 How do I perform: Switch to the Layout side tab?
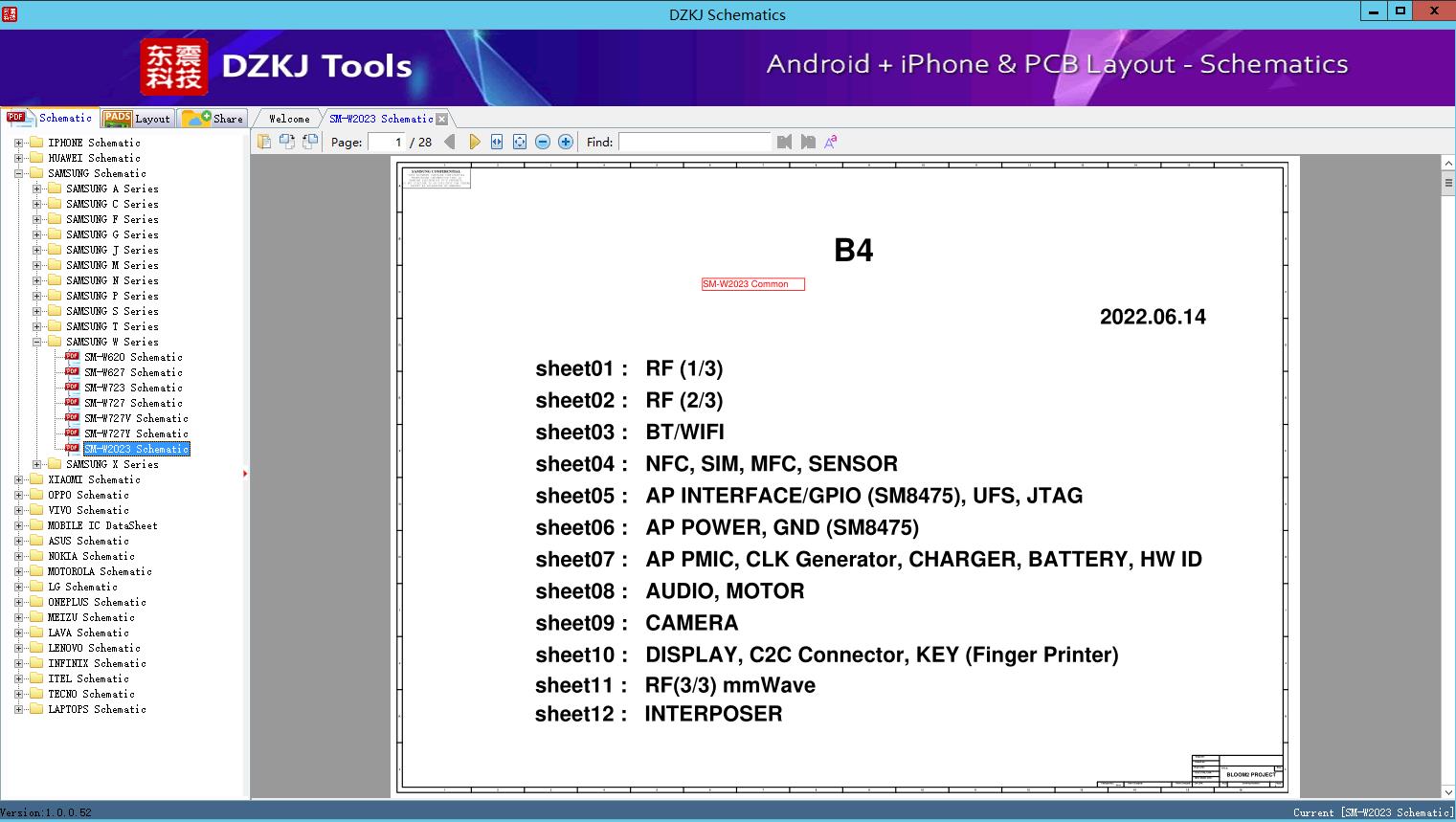coord(137,119)
